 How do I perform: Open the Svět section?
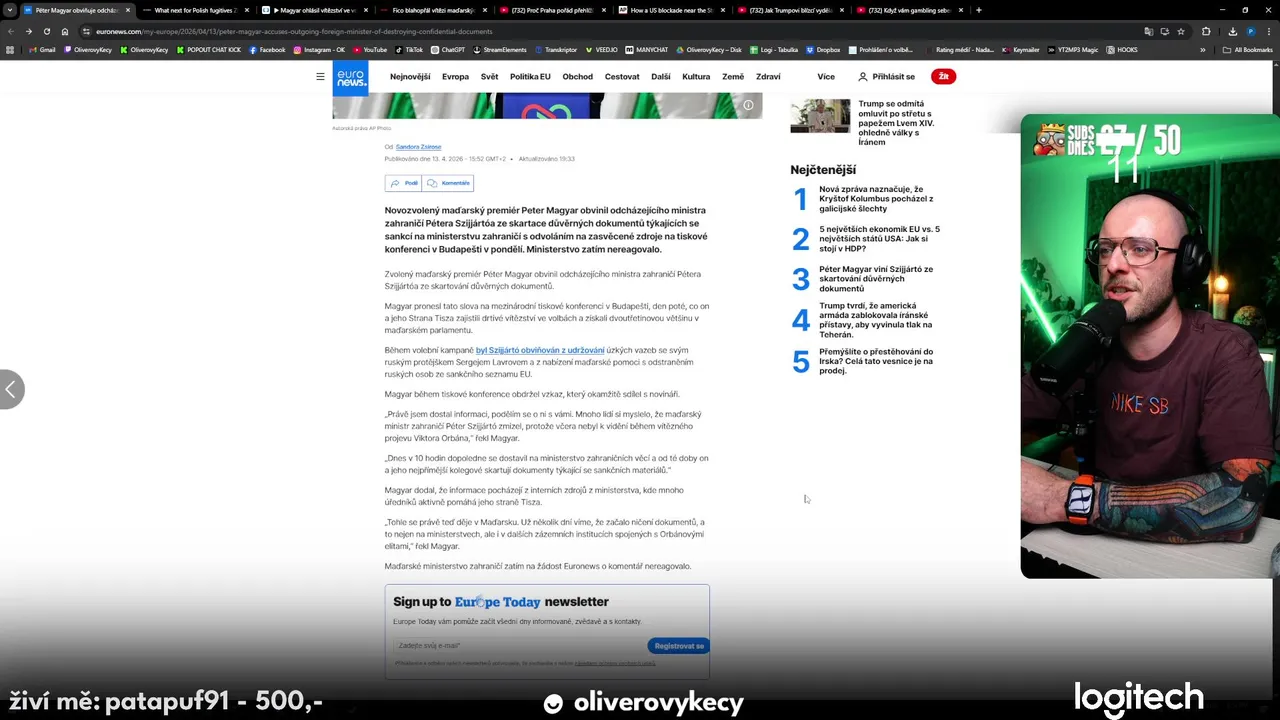click(x=489, y=77)
